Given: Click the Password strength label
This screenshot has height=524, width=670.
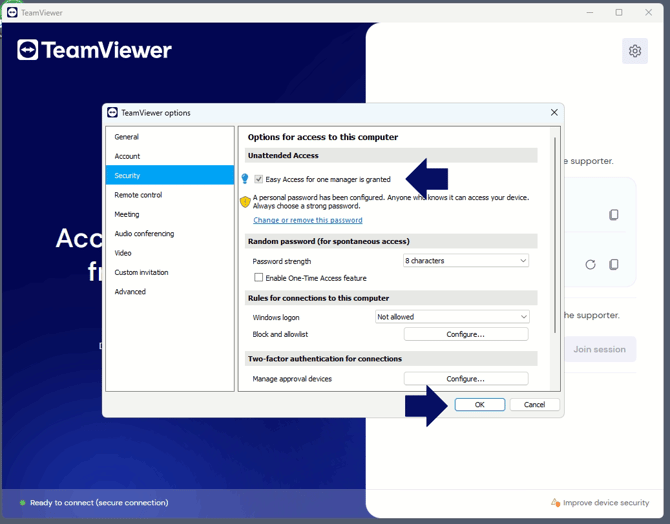Looking at the screenshot, I should (x=282, y=261).
